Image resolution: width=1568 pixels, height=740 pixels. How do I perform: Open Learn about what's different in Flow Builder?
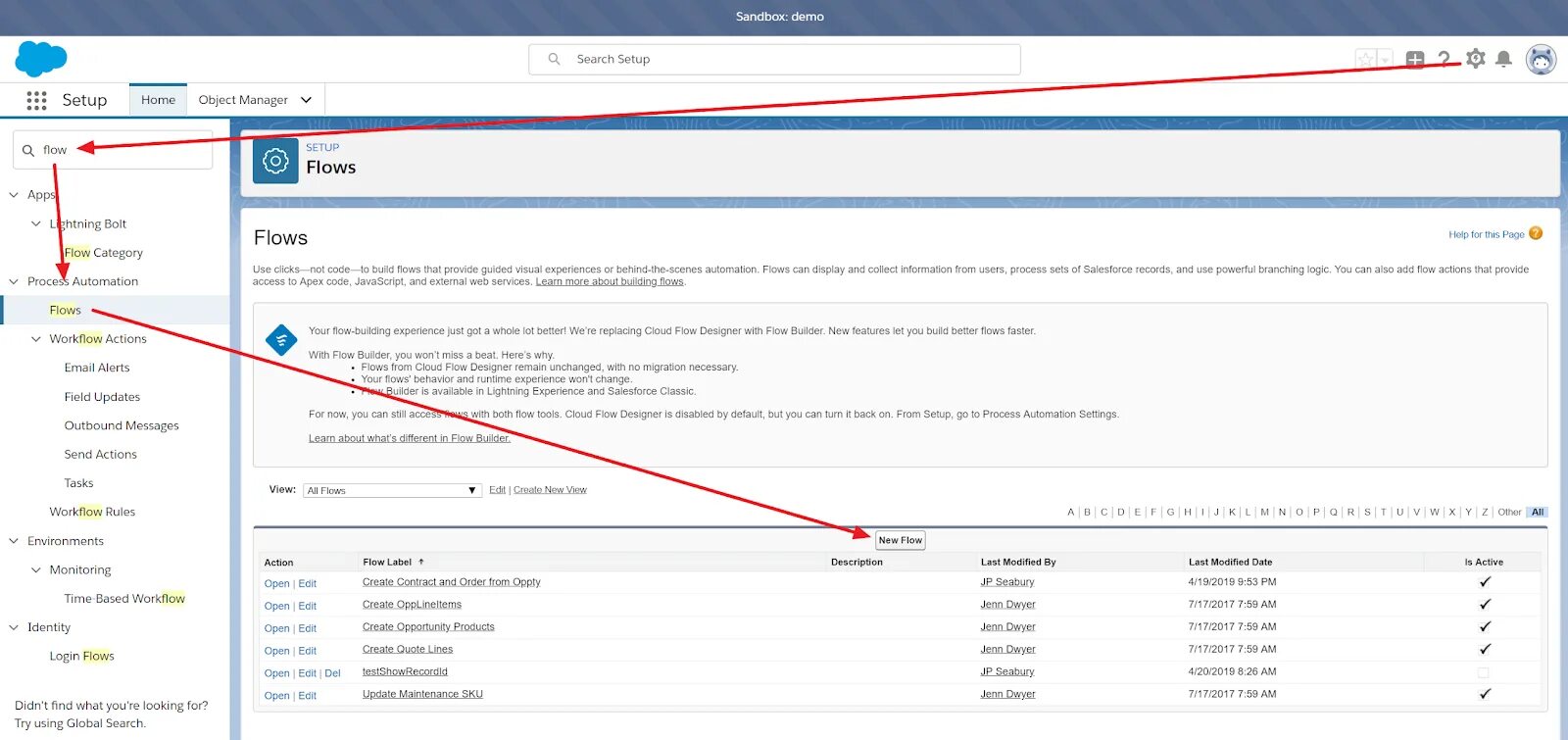click(410, 438)
